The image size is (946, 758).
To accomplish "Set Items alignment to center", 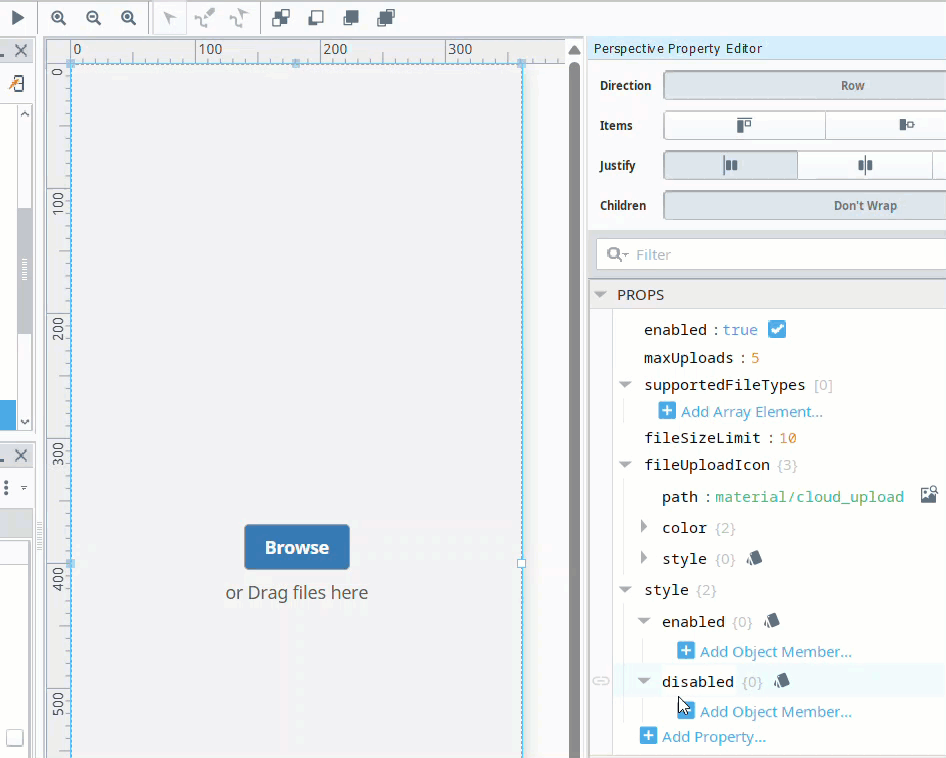I will tap(885, 126).
